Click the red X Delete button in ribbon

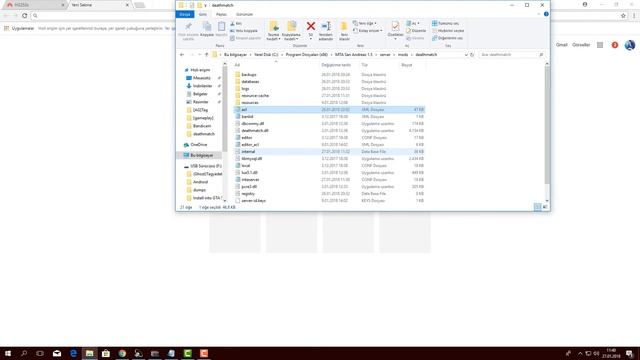point(311,29)
